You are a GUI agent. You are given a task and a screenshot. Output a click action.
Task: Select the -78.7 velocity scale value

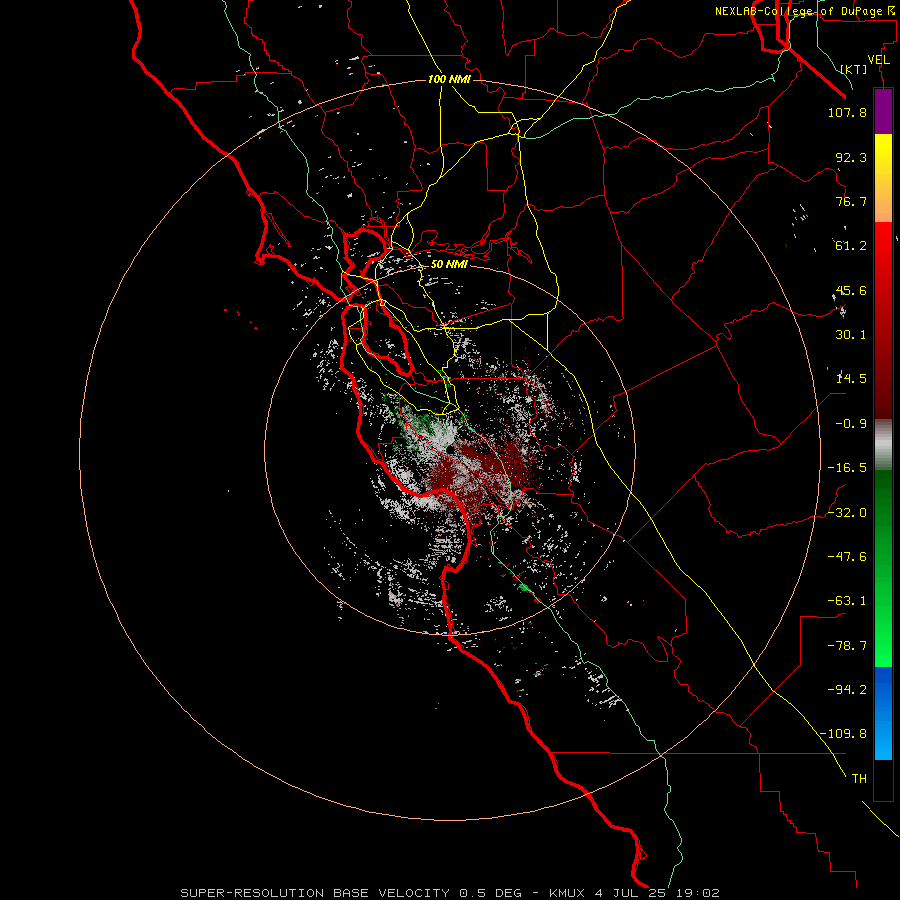point(847,646)
